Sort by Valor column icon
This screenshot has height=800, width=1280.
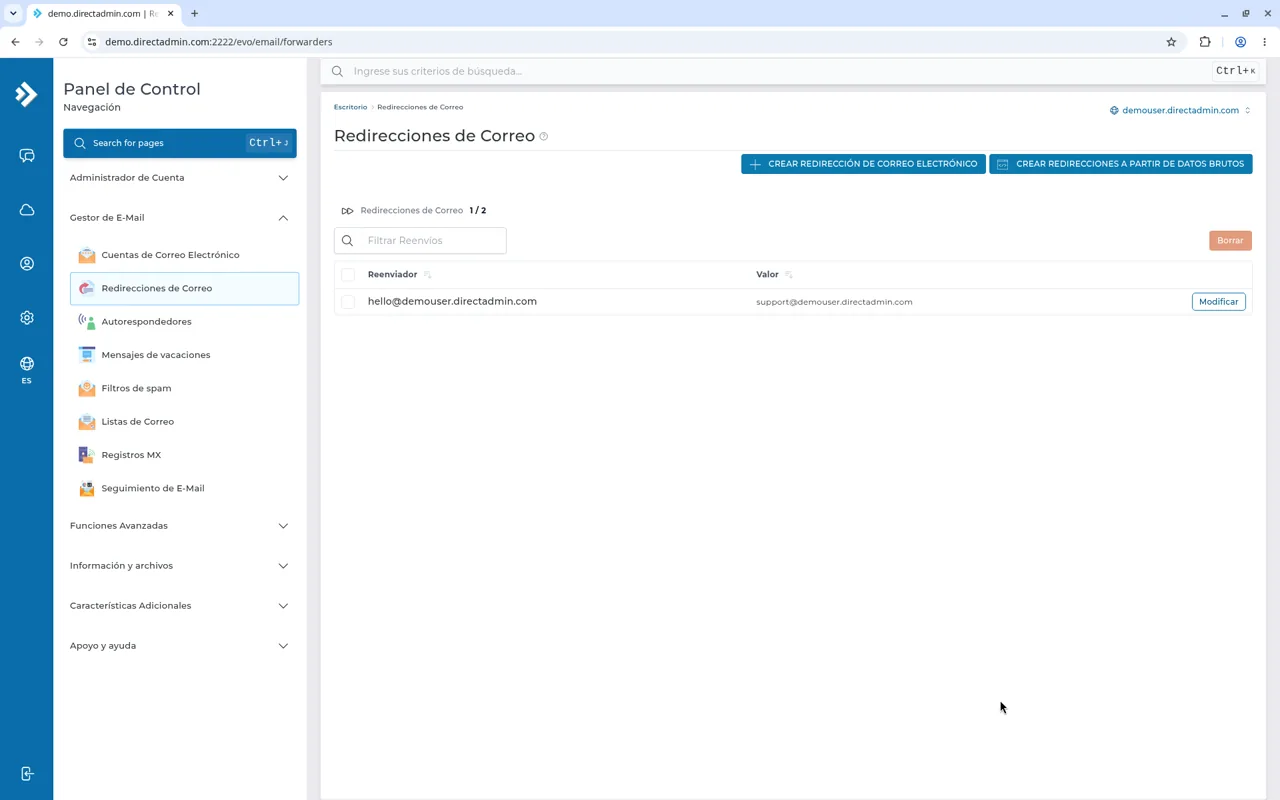pyautogui.click(x=788, y=275)
